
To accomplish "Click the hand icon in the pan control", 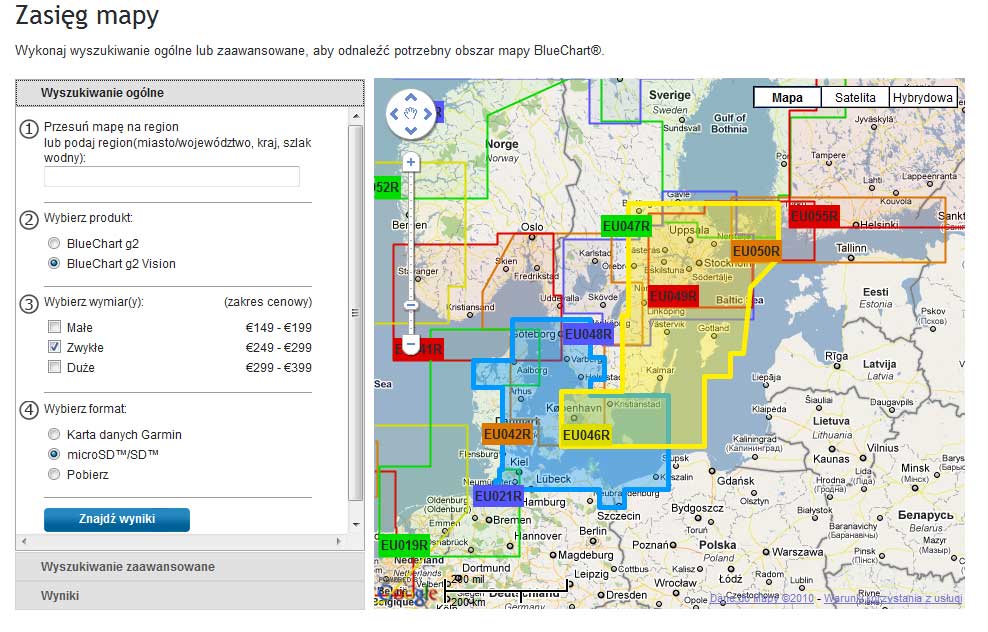I will click(410, 113).
